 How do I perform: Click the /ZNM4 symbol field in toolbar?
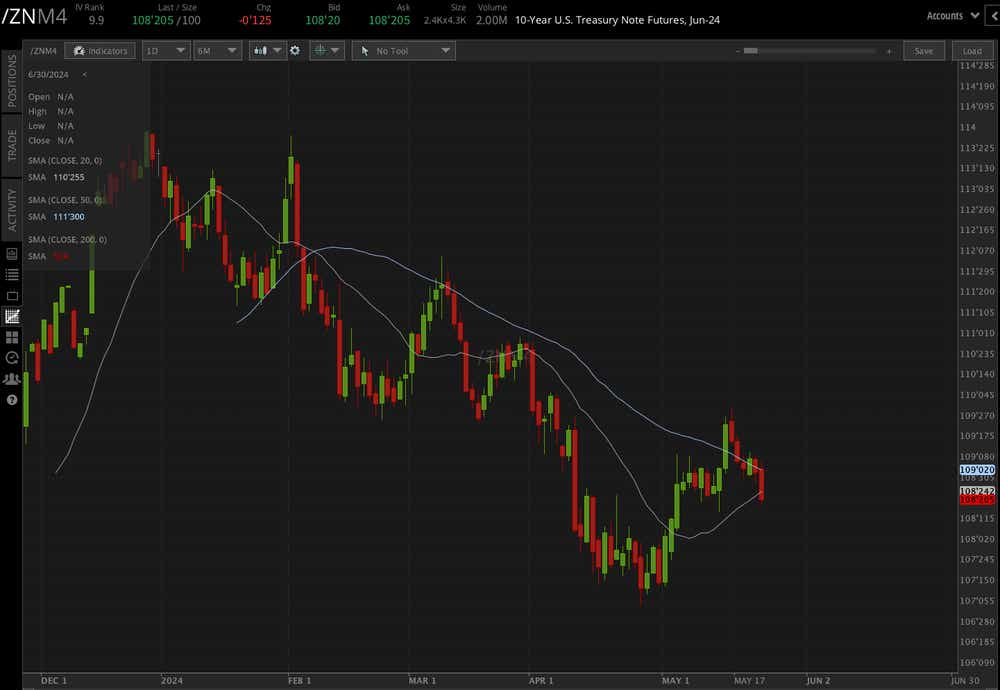coord(43,51)
